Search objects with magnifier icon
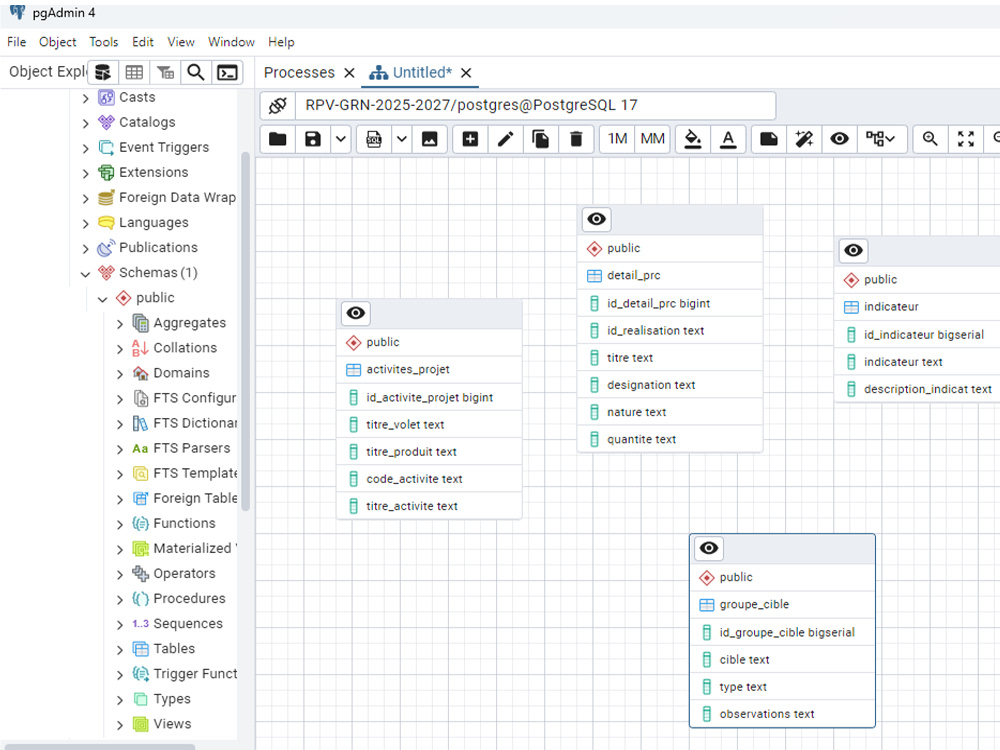 [196, 73]
